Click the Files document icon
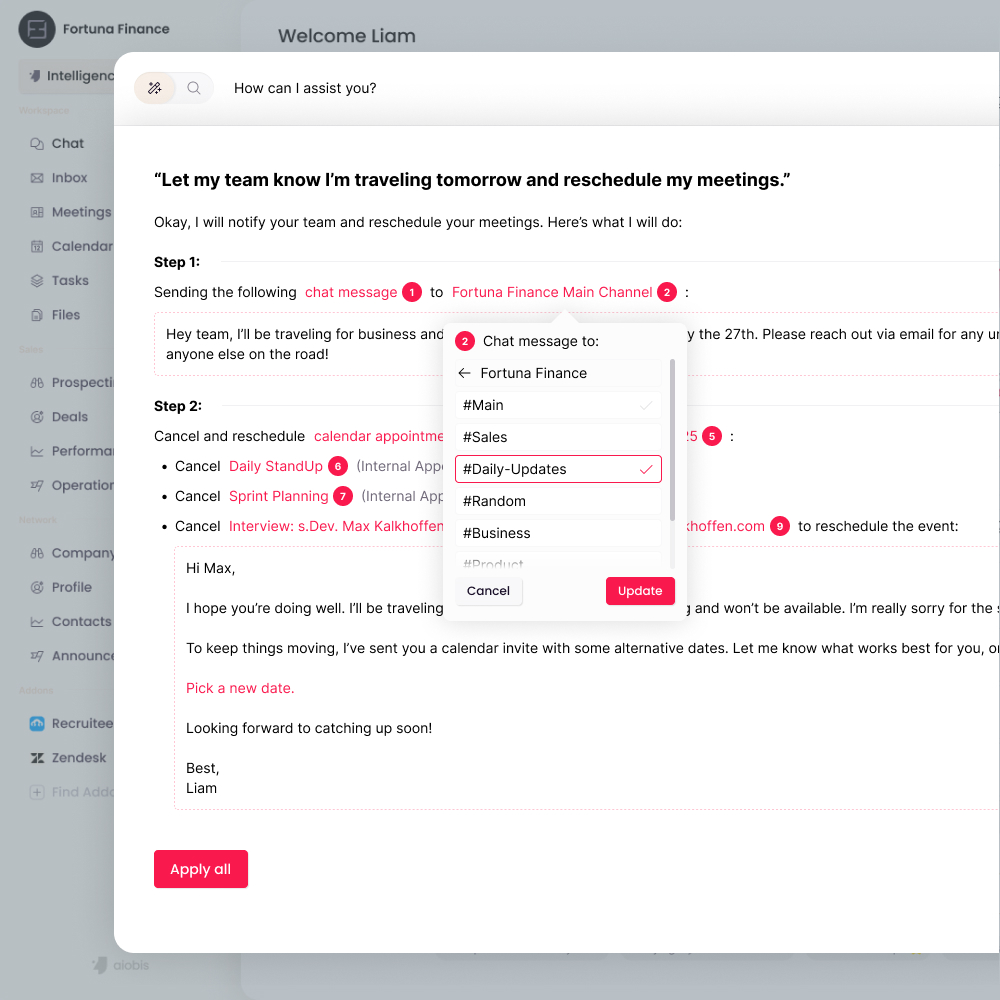 point(37,315)
